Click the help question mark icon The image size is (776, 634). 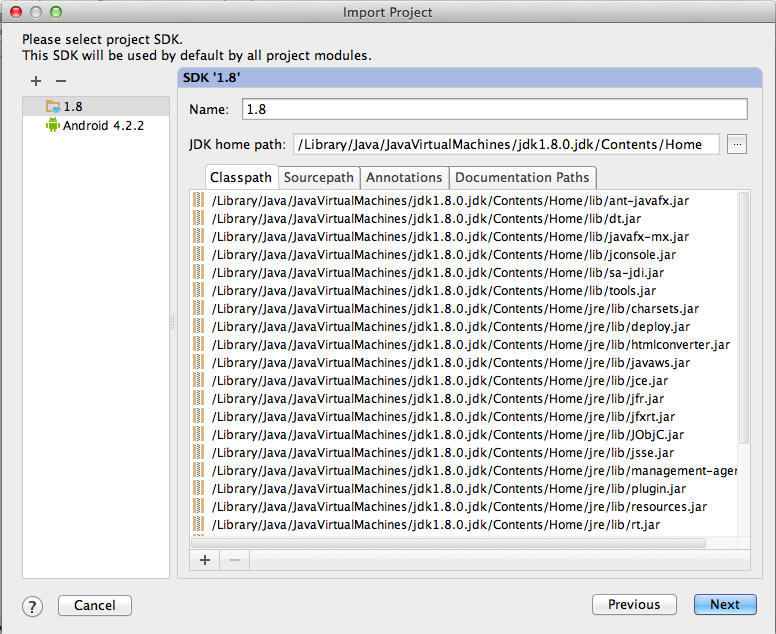point(33,606)
